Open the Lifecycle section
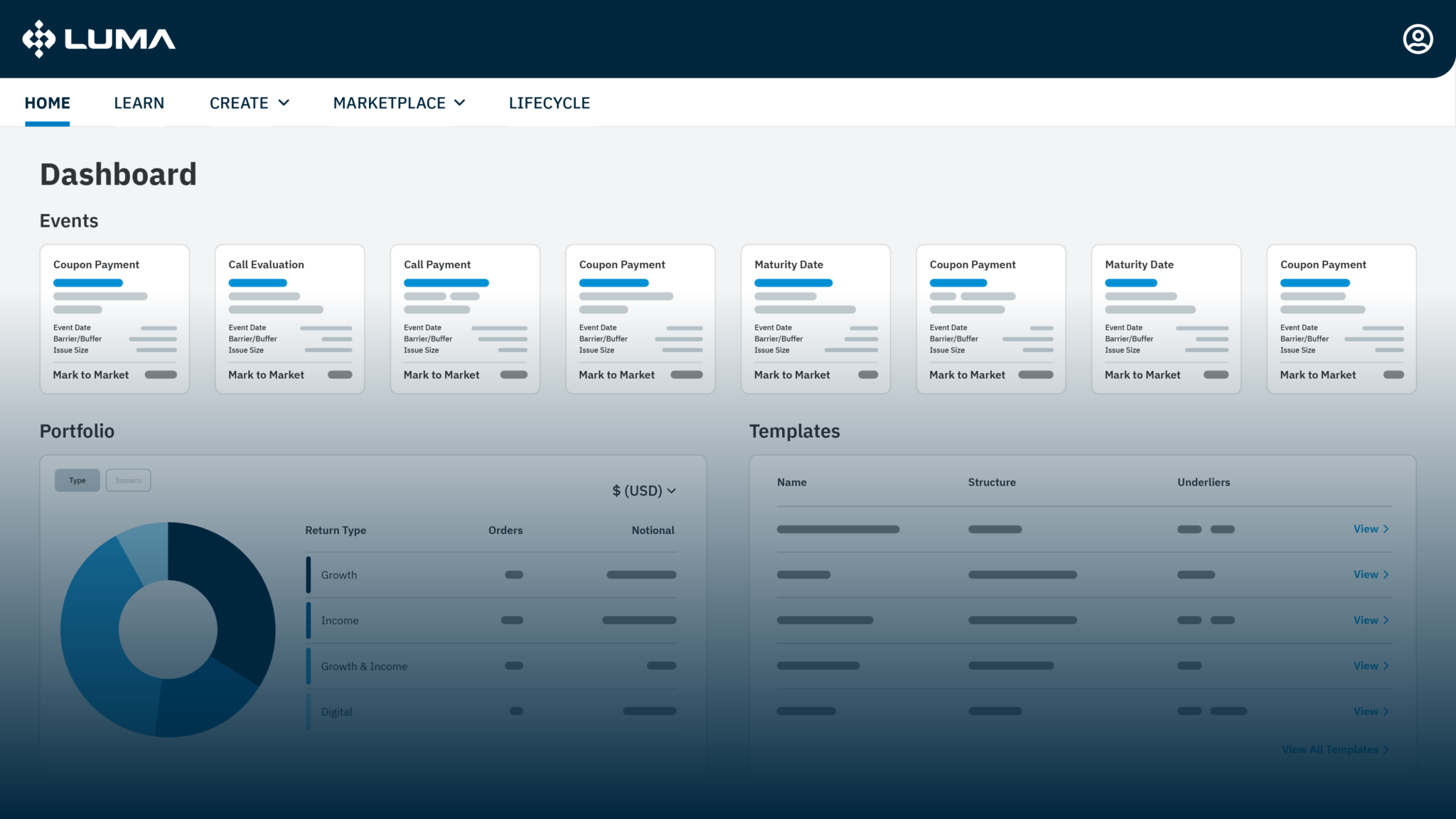The image size is (1456, 819). pyautogui.click(x=549, y=102)
